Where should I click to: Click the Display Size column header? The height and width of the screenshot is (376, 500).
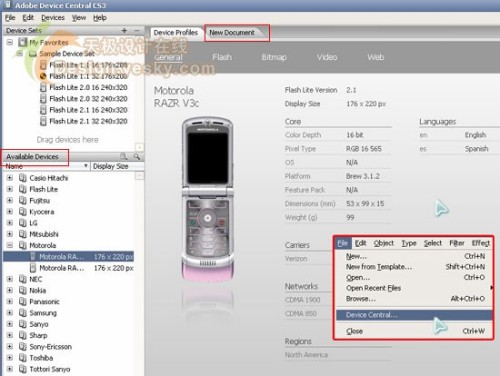pyautogui.click(x=118, y=166)
